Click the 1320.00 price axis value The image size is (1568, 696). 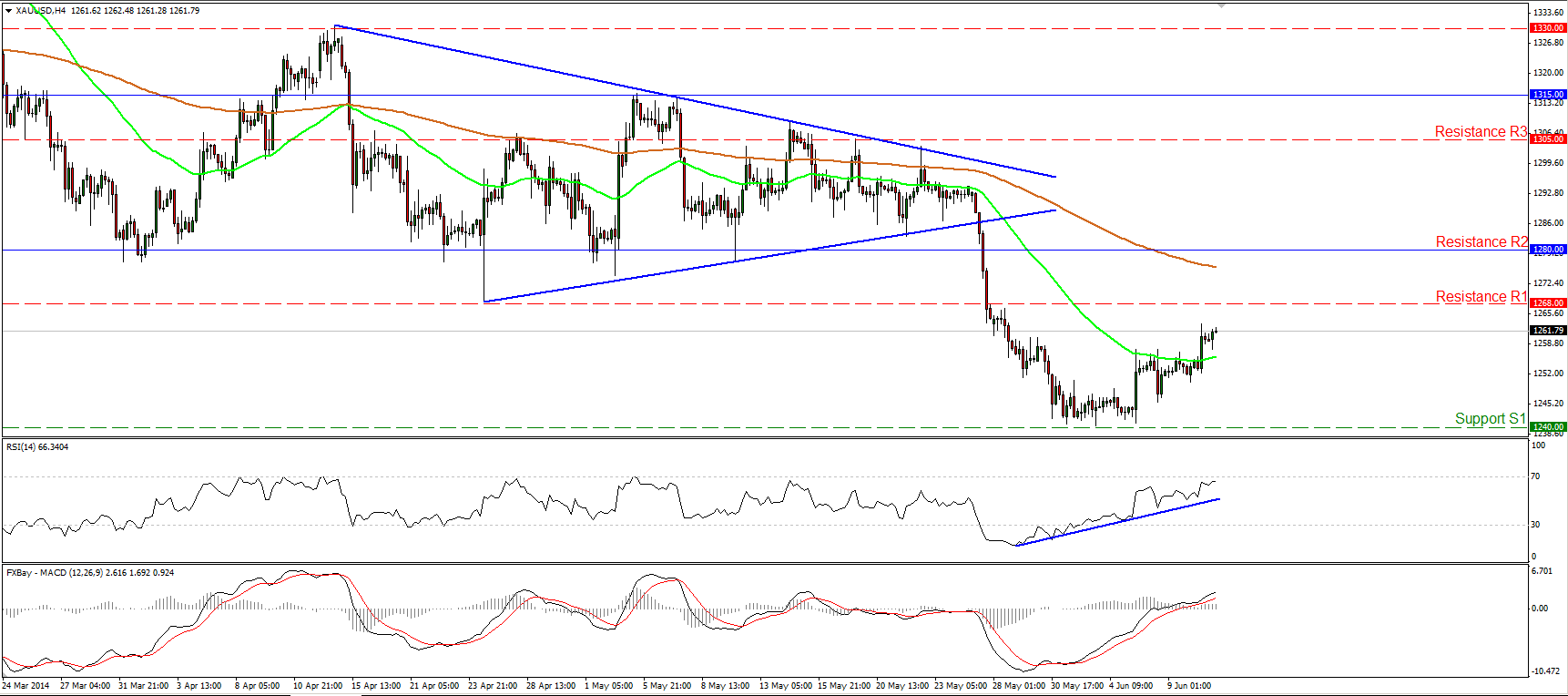click(x=1548, y=73)
